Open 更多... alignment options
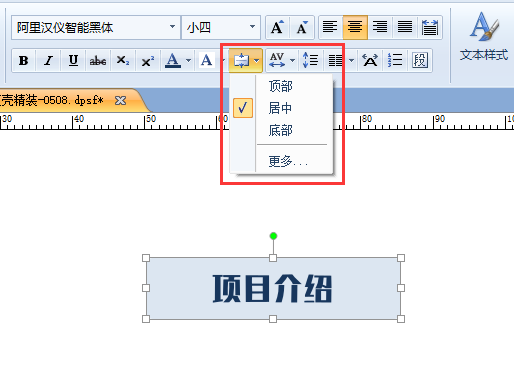This screenshot has width=514, height=375. [x=288, y=162]
